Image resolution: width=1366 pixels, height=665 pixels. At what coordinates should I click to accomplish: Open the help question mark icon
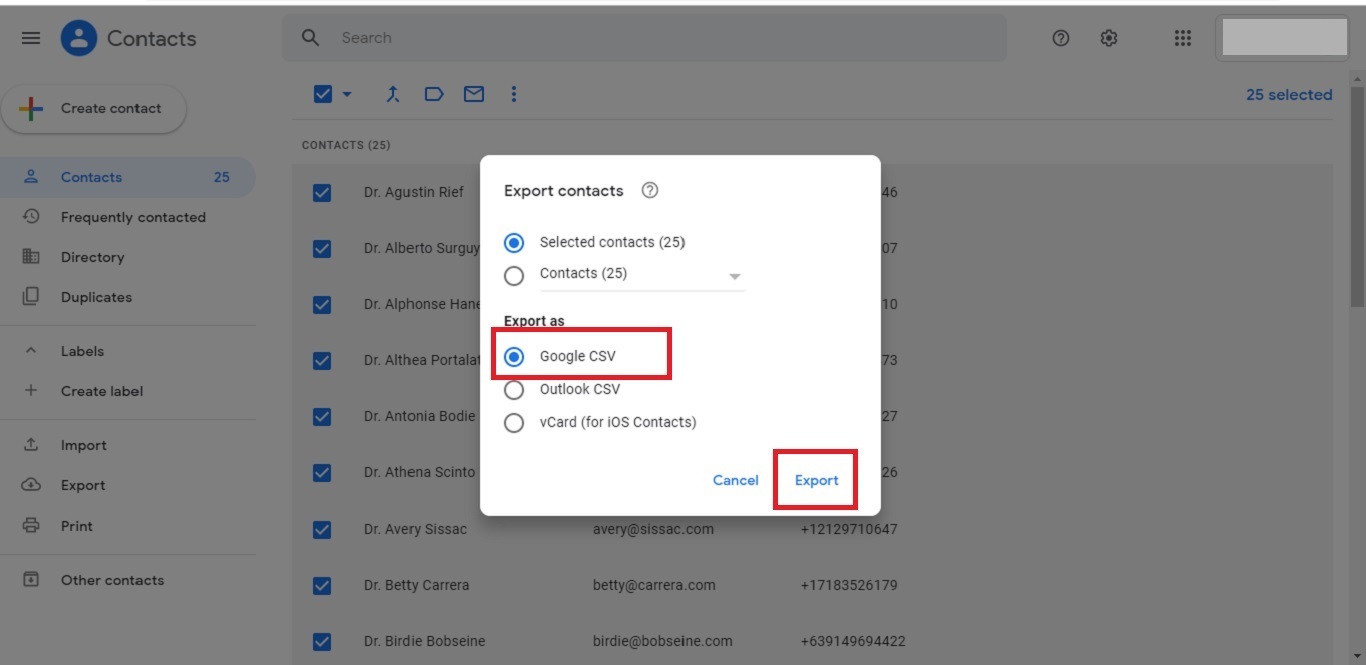pos(1061,38)
